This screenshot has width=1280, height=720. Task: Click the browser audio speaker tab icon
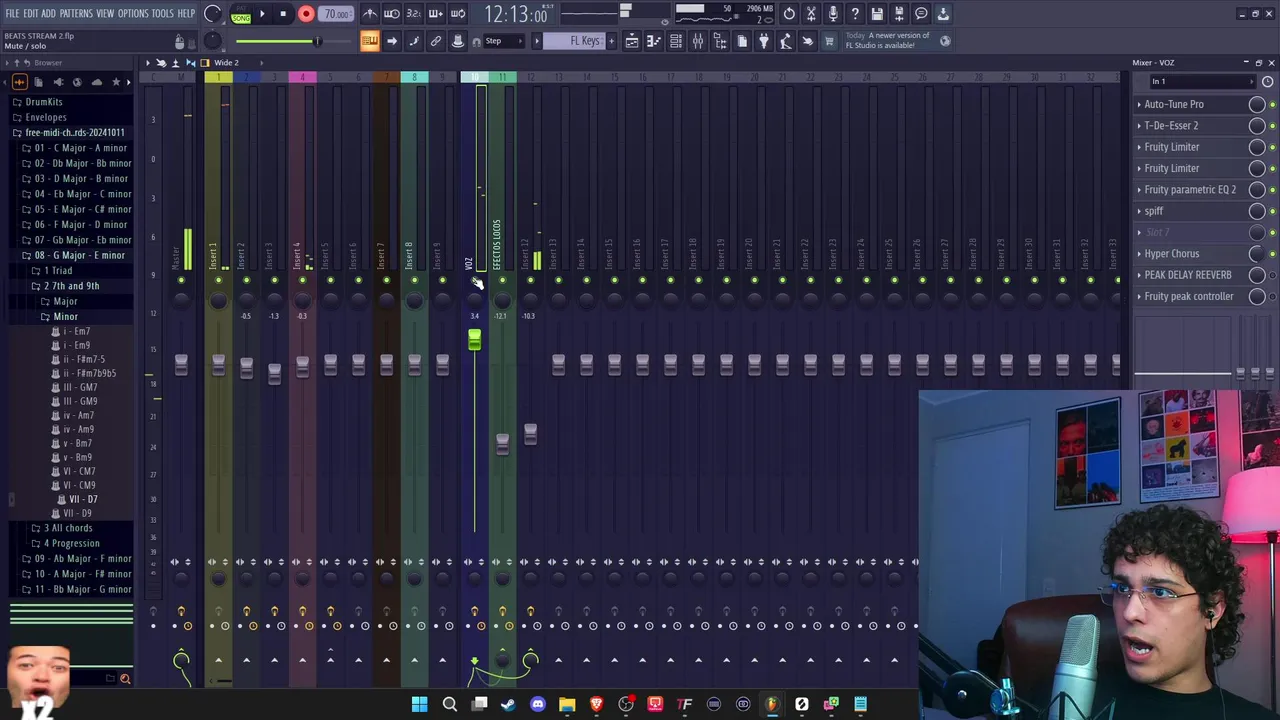58,82
